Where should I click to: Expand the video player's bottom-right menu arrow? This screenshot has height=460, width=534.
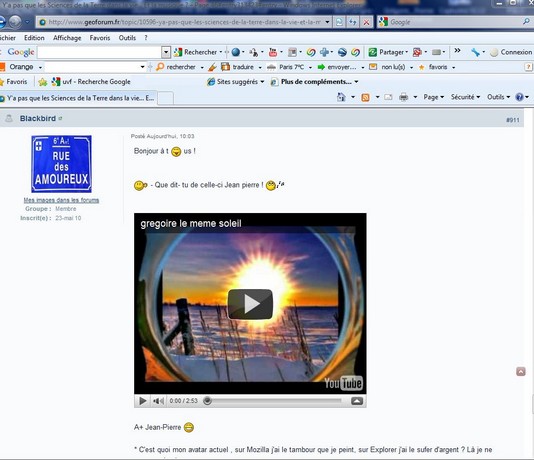coord(357,401)
